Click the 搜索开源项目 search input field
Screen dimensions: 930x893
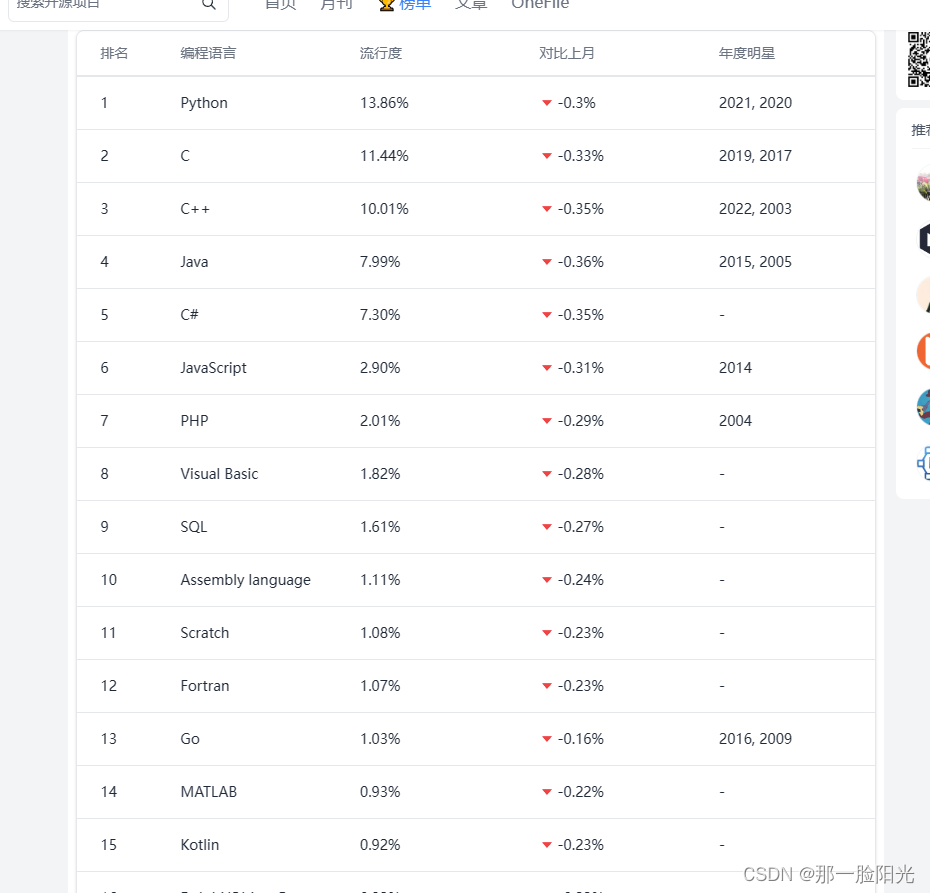click(110, 5)
